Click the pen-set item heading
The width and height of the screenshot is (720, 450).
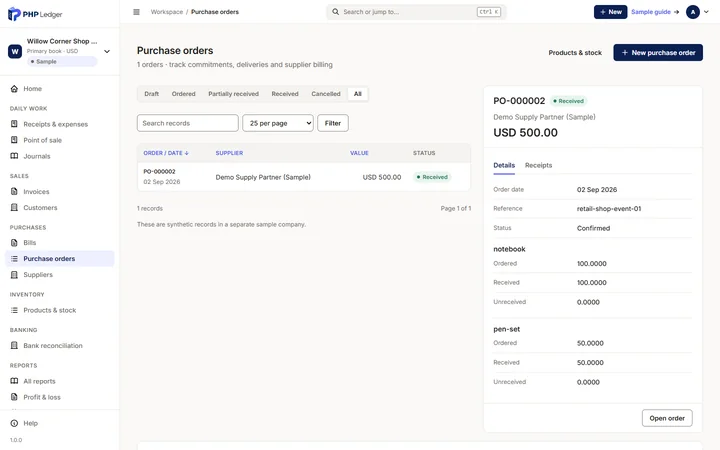pyautogui.click(x=506, y=329)
